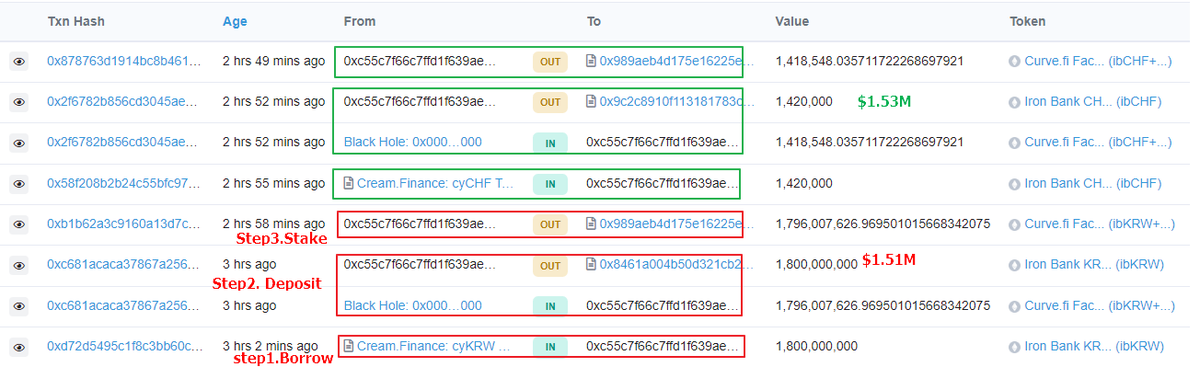Open Black Hole address in 3 hrs ago row
1200x367 pixels.
coord(412,306)
